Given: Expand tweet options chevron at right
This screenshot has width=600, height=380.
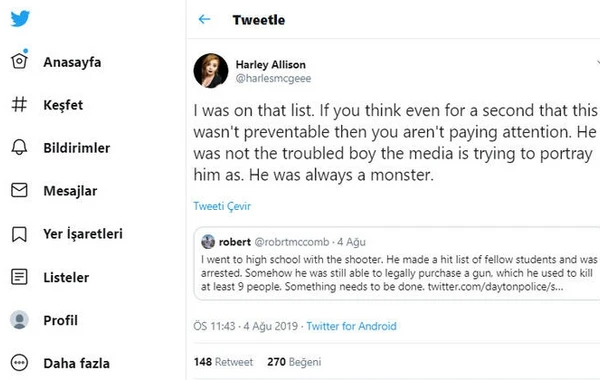Looking at the screenshot, I should pyautogui.click(x=598, y=62).
